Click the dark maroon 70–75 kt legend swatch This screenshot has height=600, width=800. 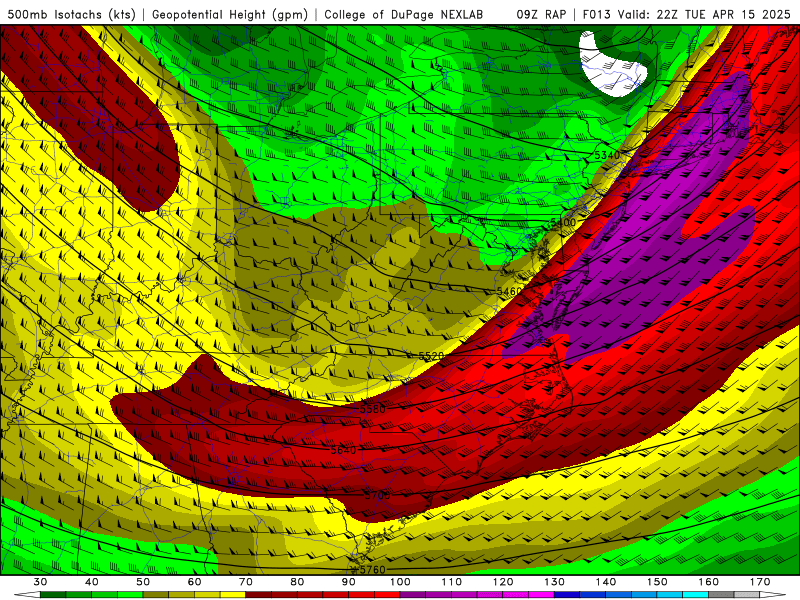click(259, 595)
